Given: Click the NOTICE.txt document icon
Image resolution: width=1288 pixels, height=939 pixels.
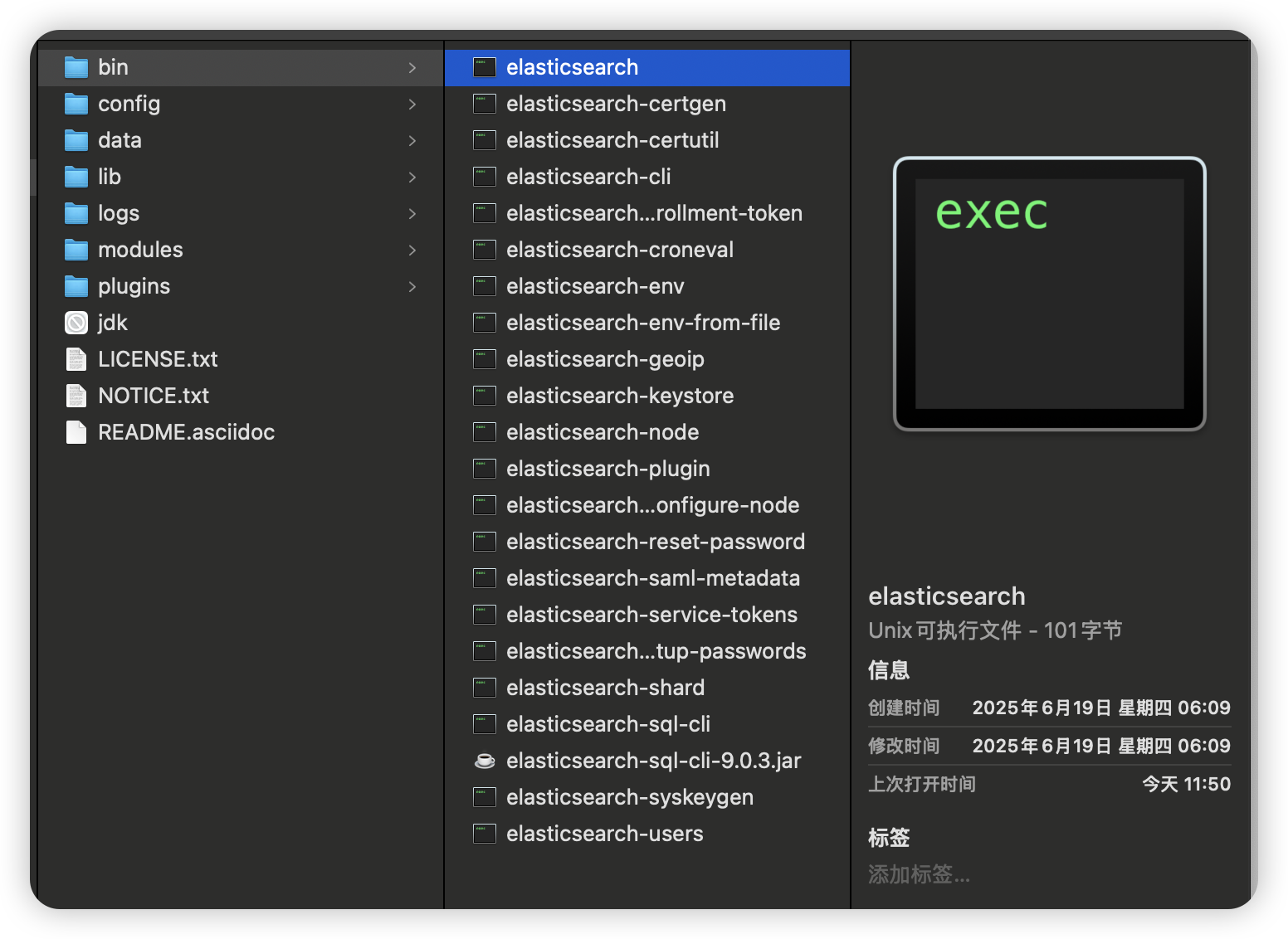Looking at the screenshot, I should point(76,396).
